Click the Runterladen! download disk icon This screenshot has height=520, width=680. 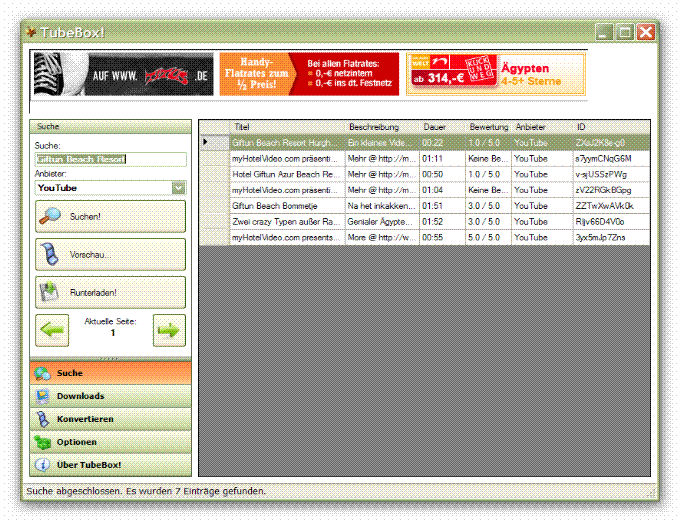pos(50,292)
